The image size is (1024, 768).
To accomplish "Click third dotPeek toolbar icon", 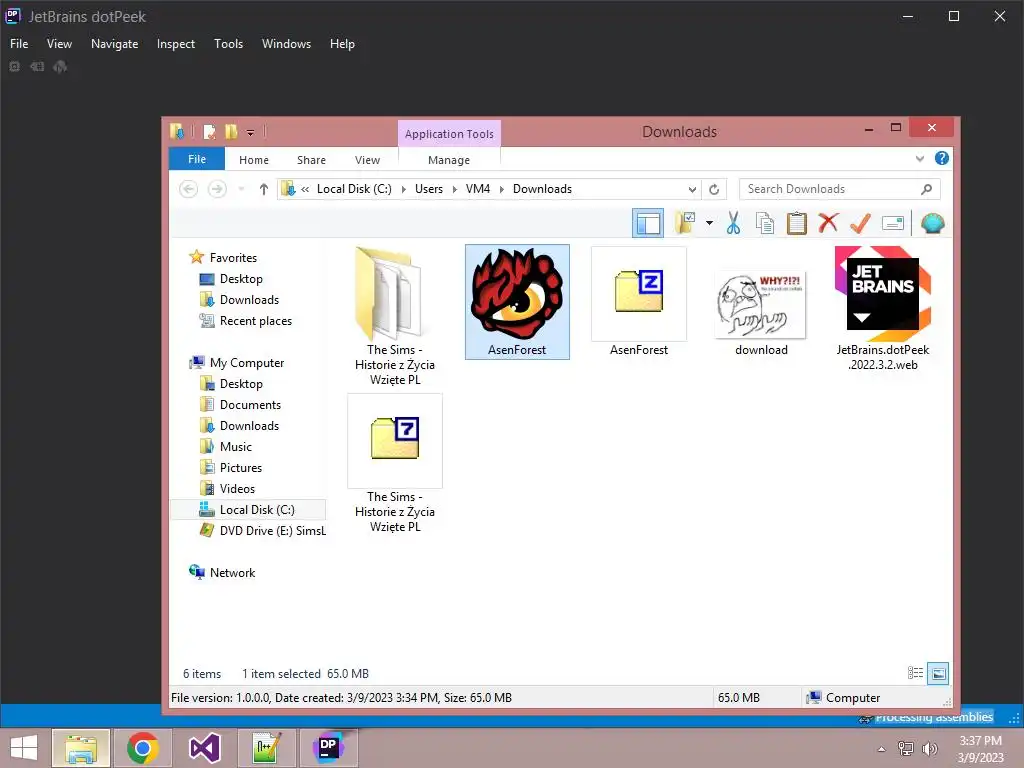I will tap(60, 67).
